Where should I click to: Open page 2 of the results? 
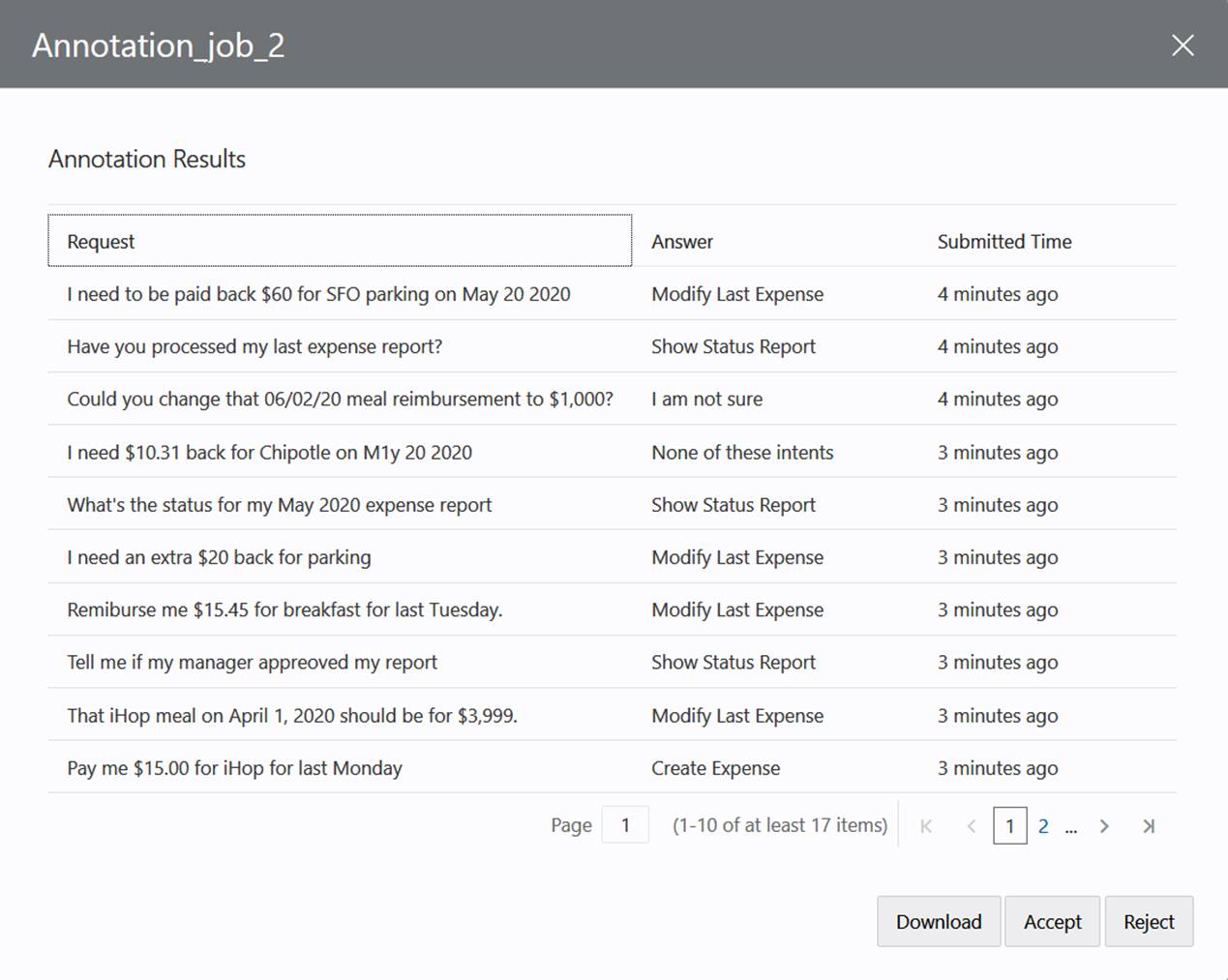[x=1043, y=826]
